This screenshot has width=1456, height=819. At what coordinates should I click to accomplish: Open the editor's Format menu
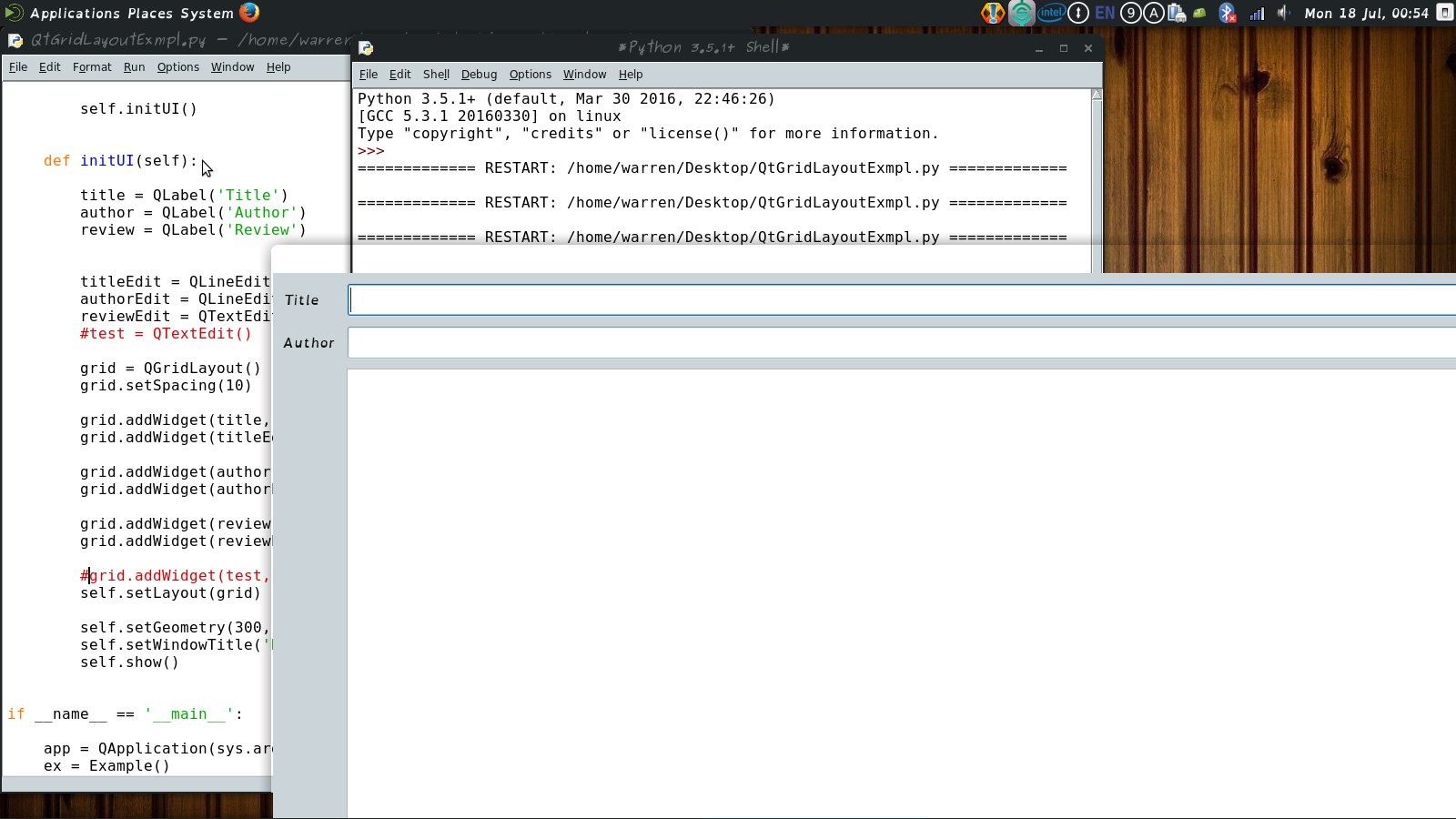coord(92,67)
